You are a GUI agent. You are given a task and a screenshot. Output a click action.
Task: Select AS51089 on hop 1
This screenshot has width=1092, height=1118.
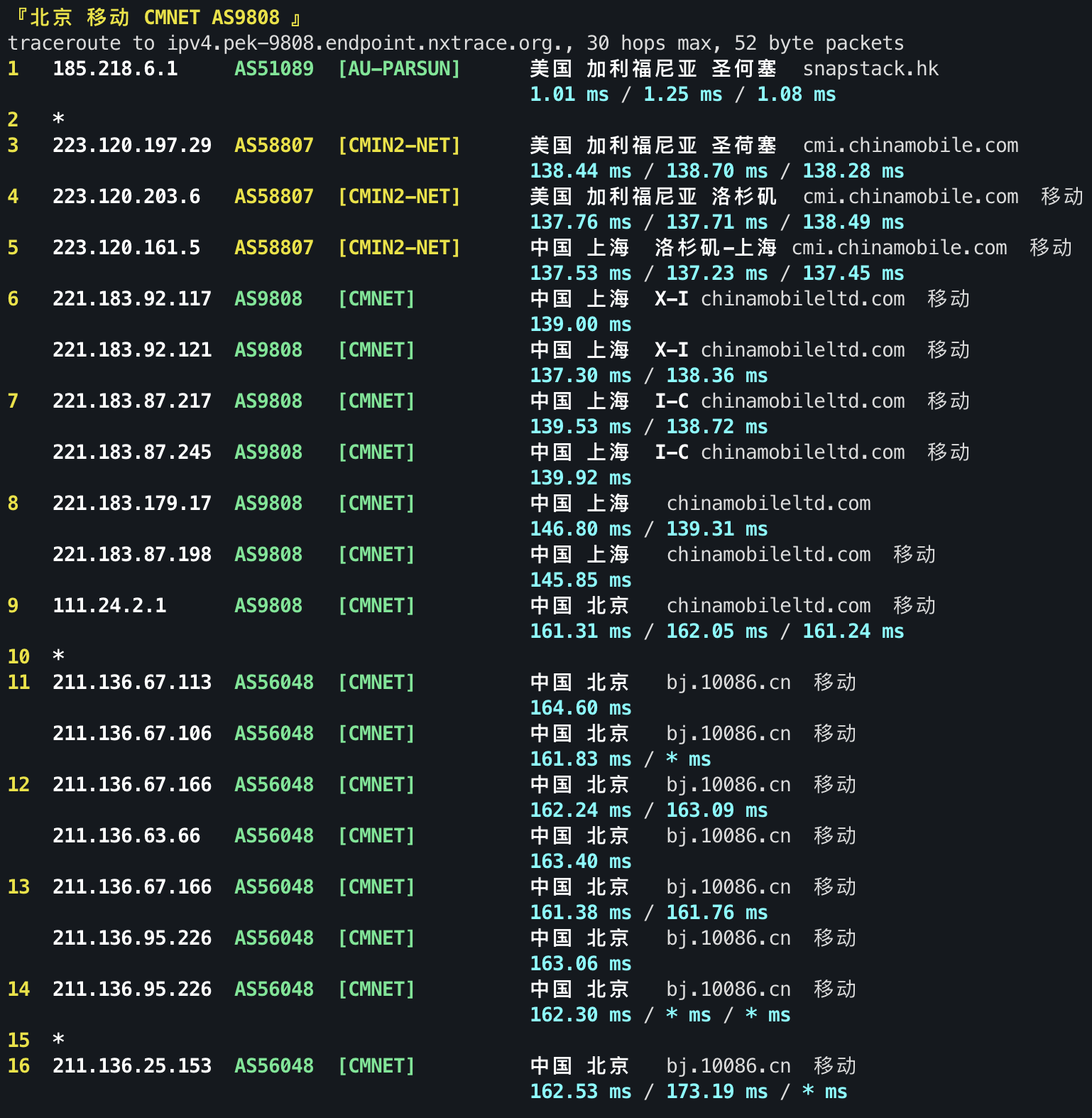coord(274,69)
